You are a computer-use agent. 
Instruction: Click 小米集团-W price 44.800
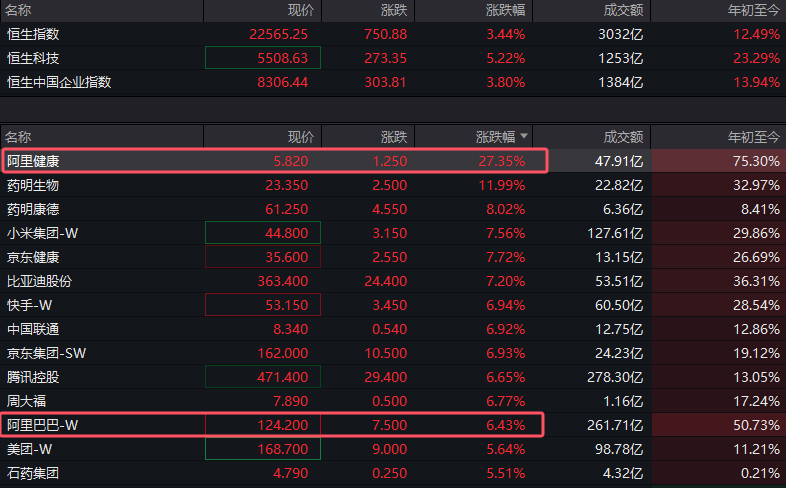(x=287, y=233)
